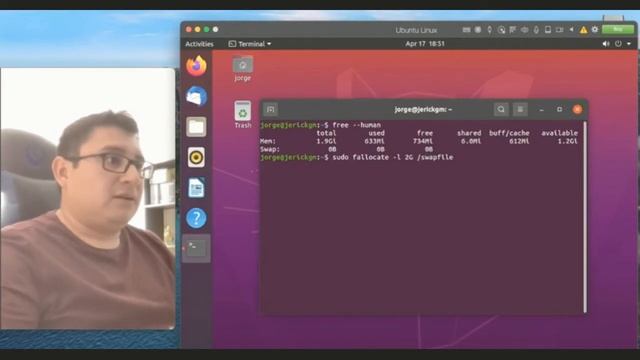Image resolution: width=640 pixels, height=360 pixels.
Task: Open the jorge home folder on desktop
Action: [242, 69]
